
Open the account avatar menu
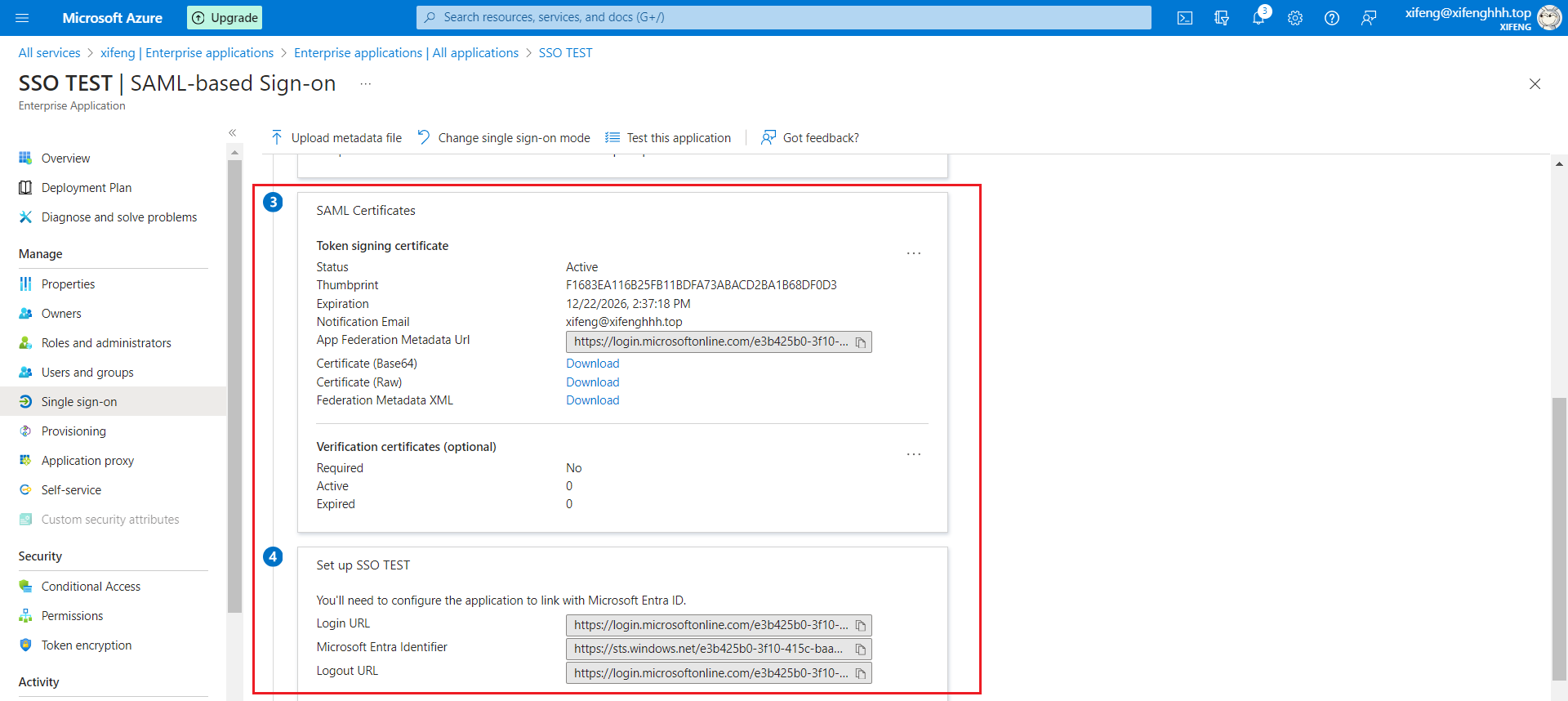tap(1549, 17)
